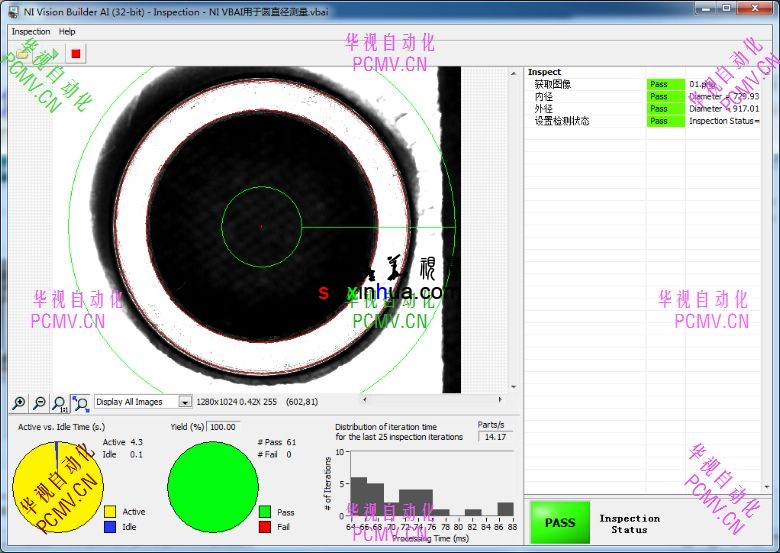Click the green Pass/Fail yield pie chart

point(213,487)
